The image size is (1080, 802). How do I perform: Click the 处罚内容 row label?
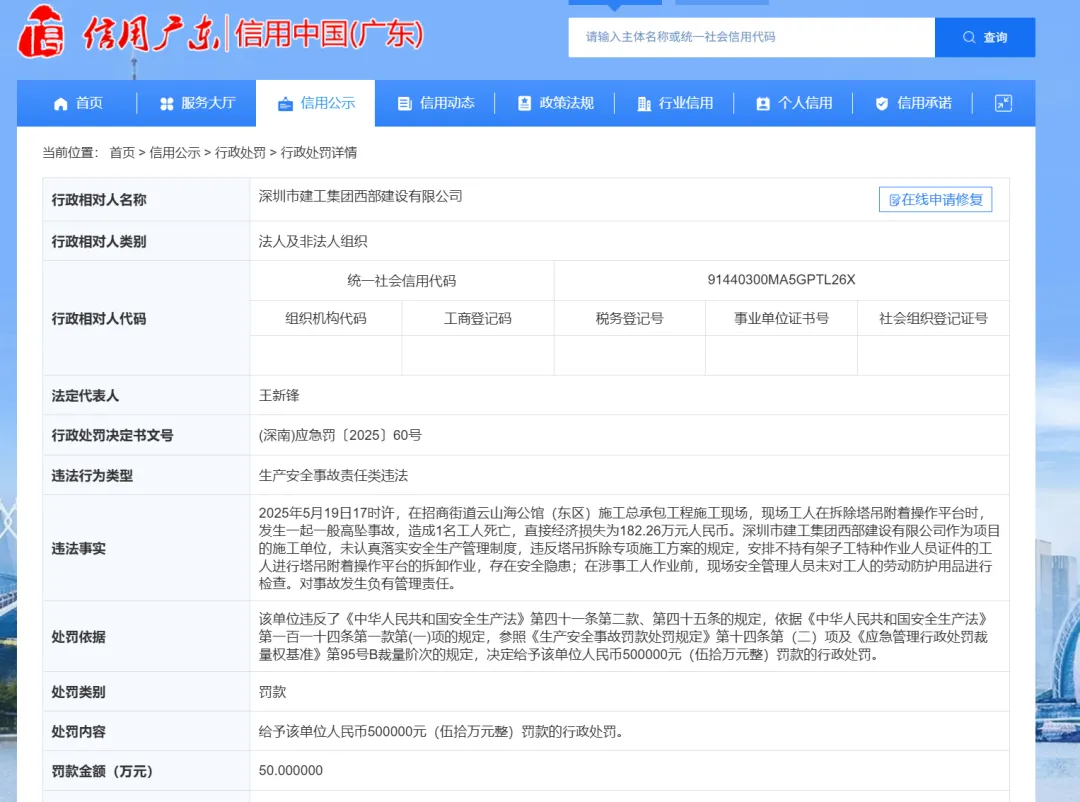tap(79, 732)
